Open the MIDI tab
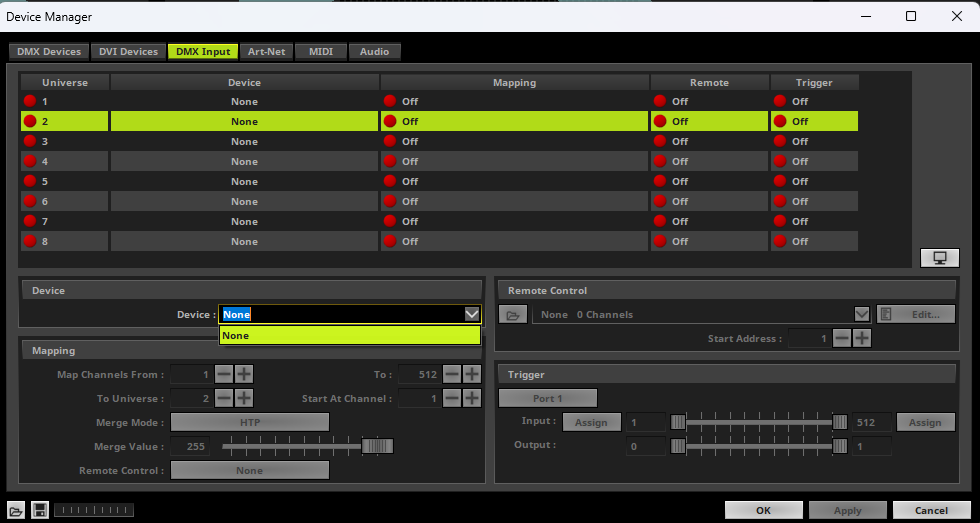 click(x=321, y=51)
